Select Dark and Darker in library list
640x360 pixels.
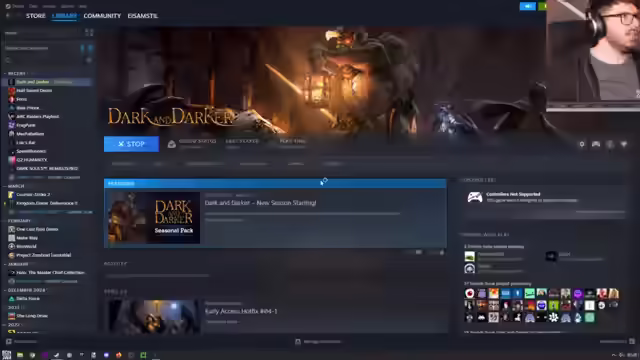pos(48,82)
